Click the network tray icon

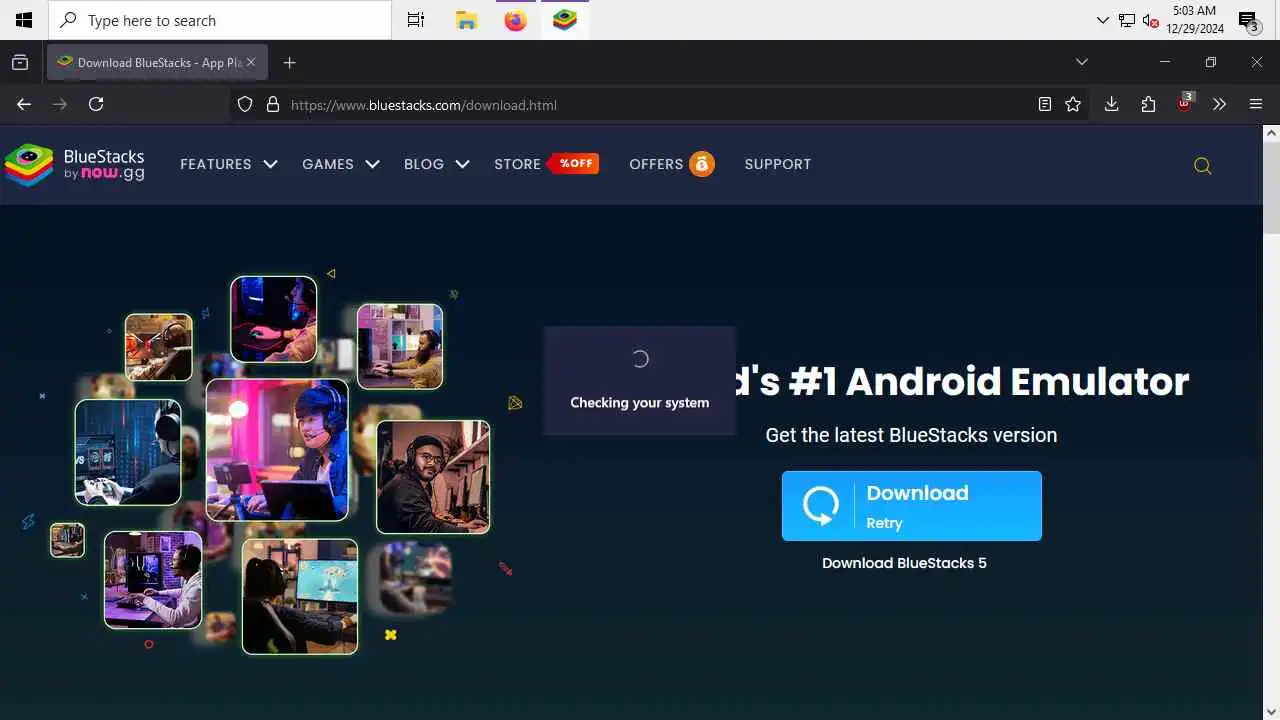pyautogui.click(x=1126, y=20)
